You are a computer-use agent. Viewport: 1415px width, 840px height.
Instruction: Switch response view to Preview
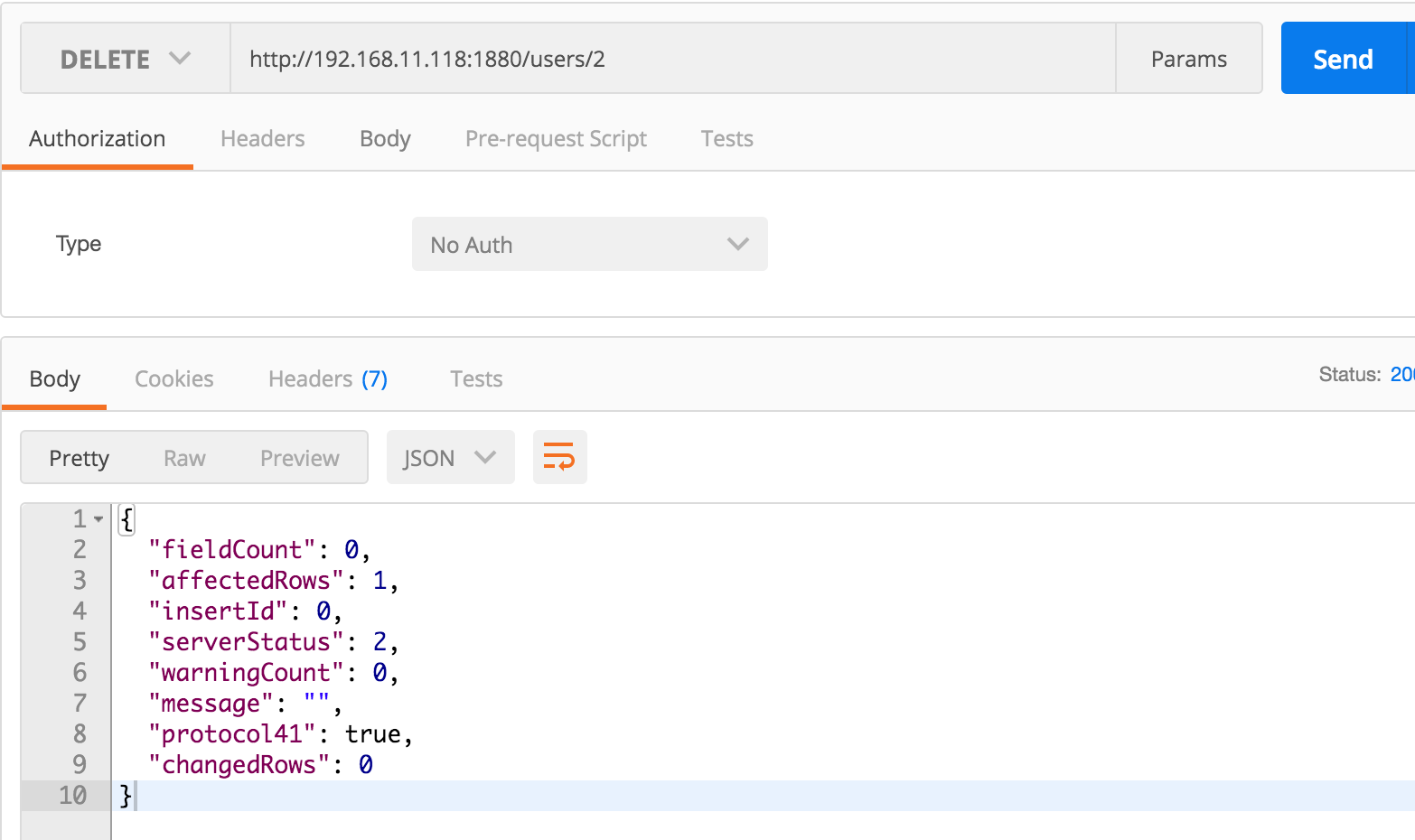pyautogui.click(x=299, y=457)
